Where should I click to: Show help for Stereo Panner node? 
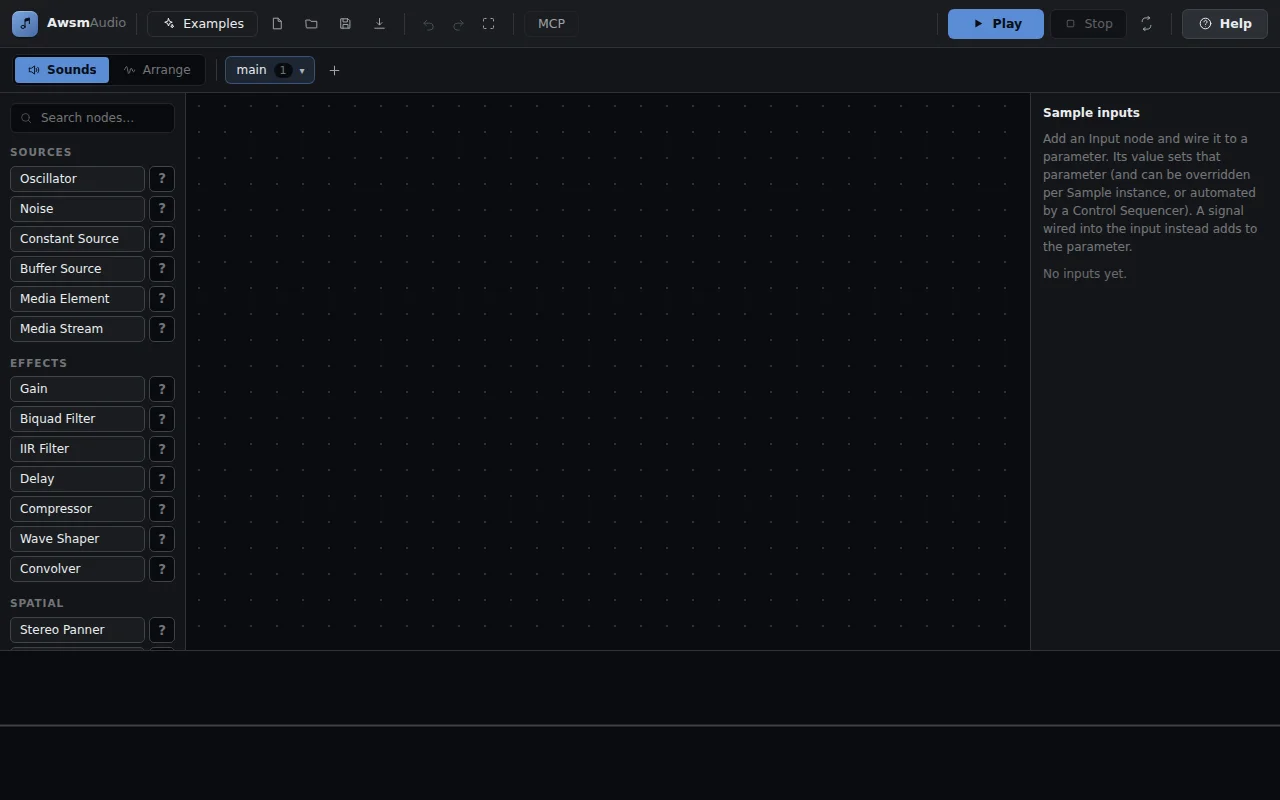pos(161,630)
